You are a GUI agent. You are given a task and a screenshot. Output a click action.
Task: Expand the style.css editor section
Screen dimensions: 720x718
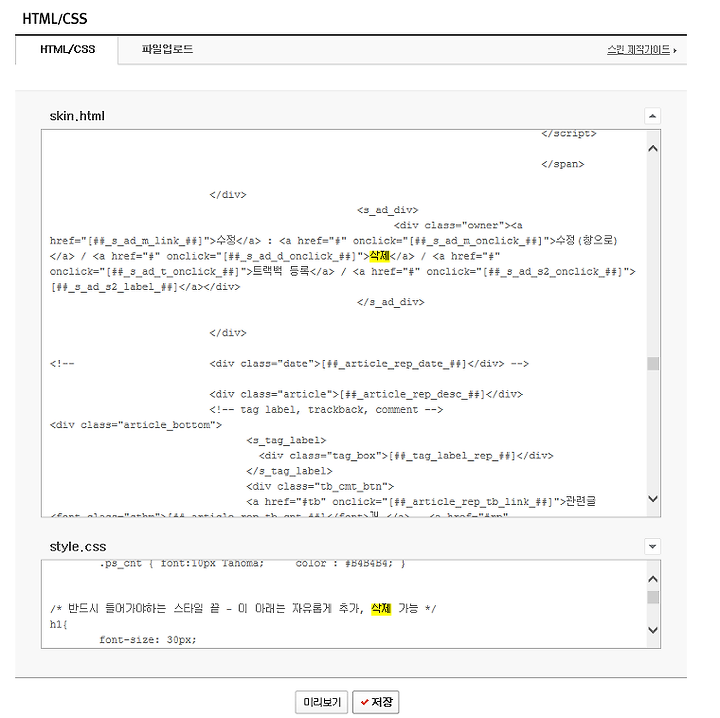pyautogui.click(x=652, y=546)
